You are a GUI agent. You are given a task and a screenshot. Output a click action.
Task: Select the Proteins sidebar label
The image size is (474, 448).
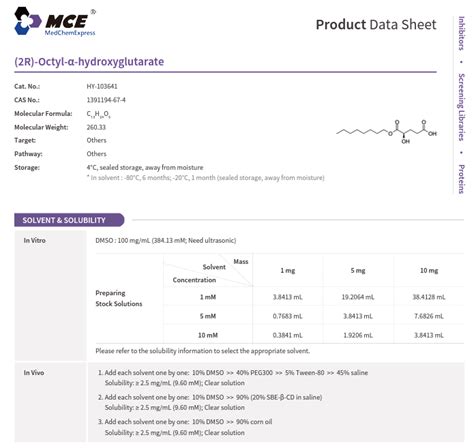click(461, 179)
